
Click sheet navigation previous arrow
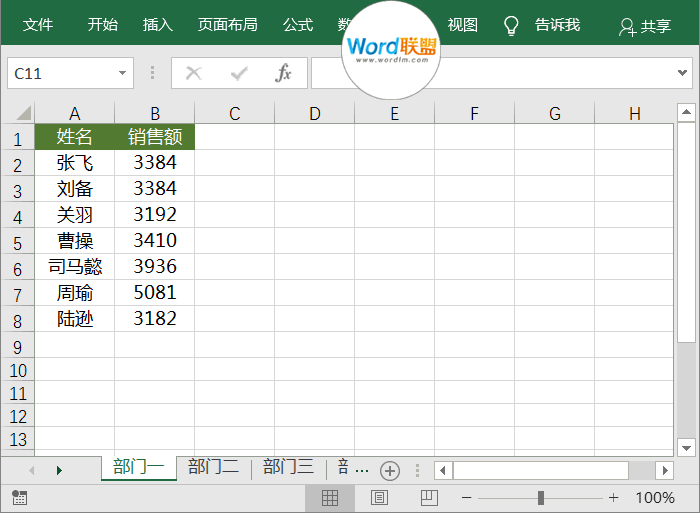click(31, 471)
